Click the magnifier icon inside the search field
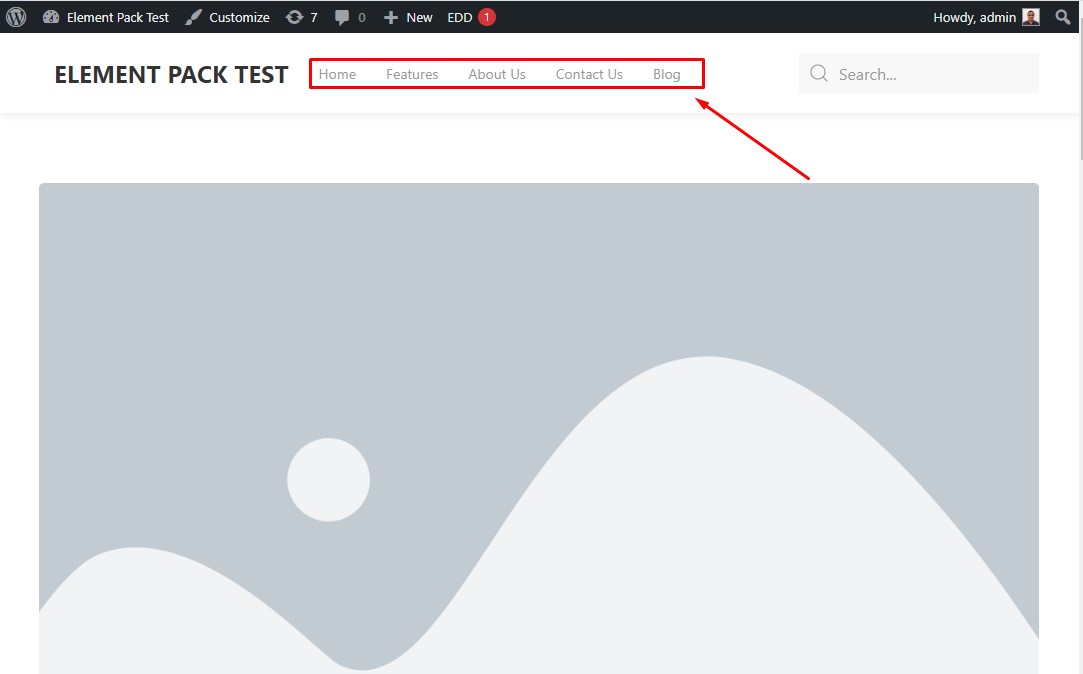Viewport: 1083px width, 674px height. [x=818, y=73]
